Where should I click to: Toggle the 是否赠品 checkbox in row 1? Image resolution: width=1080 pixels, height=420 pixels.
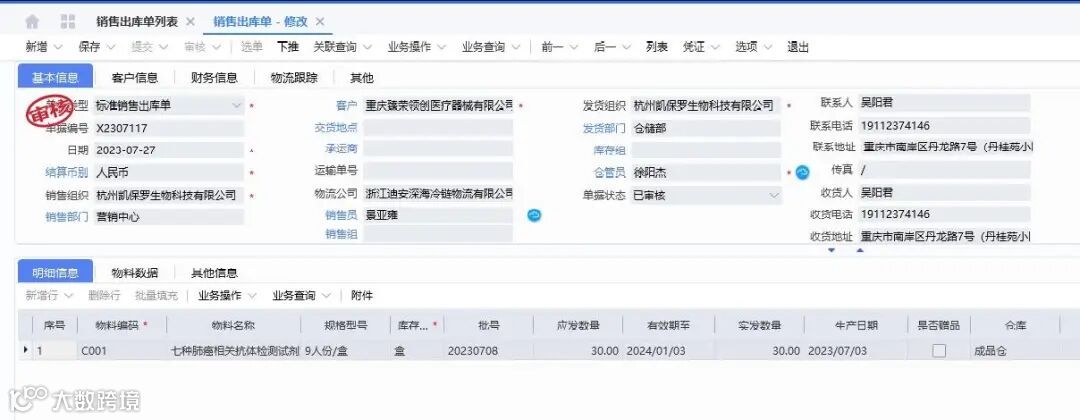[x=939, y=351]
